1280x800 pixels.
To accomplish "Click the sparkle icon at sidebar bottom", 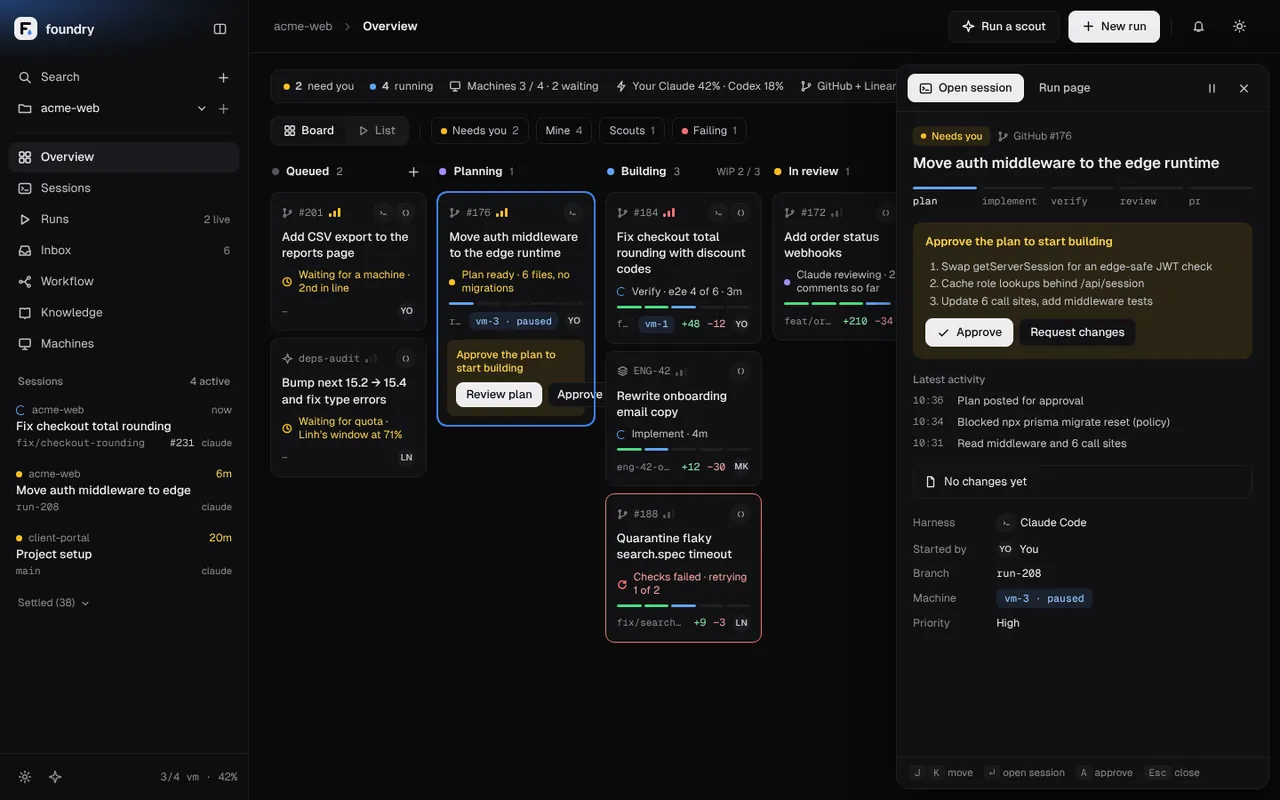I will (x=55, y=777).
